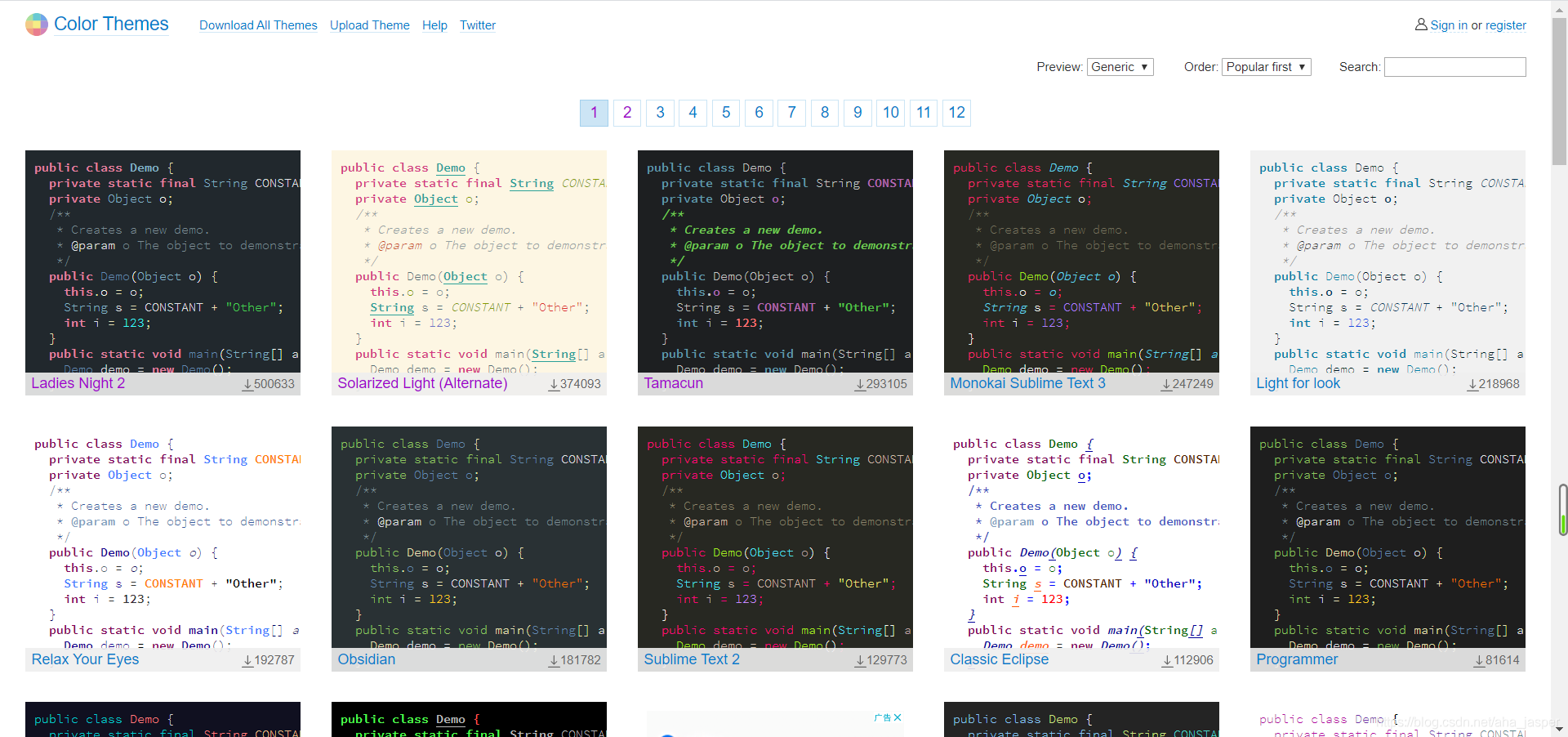Screen dimensions: 1568x737
Task: Go to page 7 of themes
Action: 791,113
